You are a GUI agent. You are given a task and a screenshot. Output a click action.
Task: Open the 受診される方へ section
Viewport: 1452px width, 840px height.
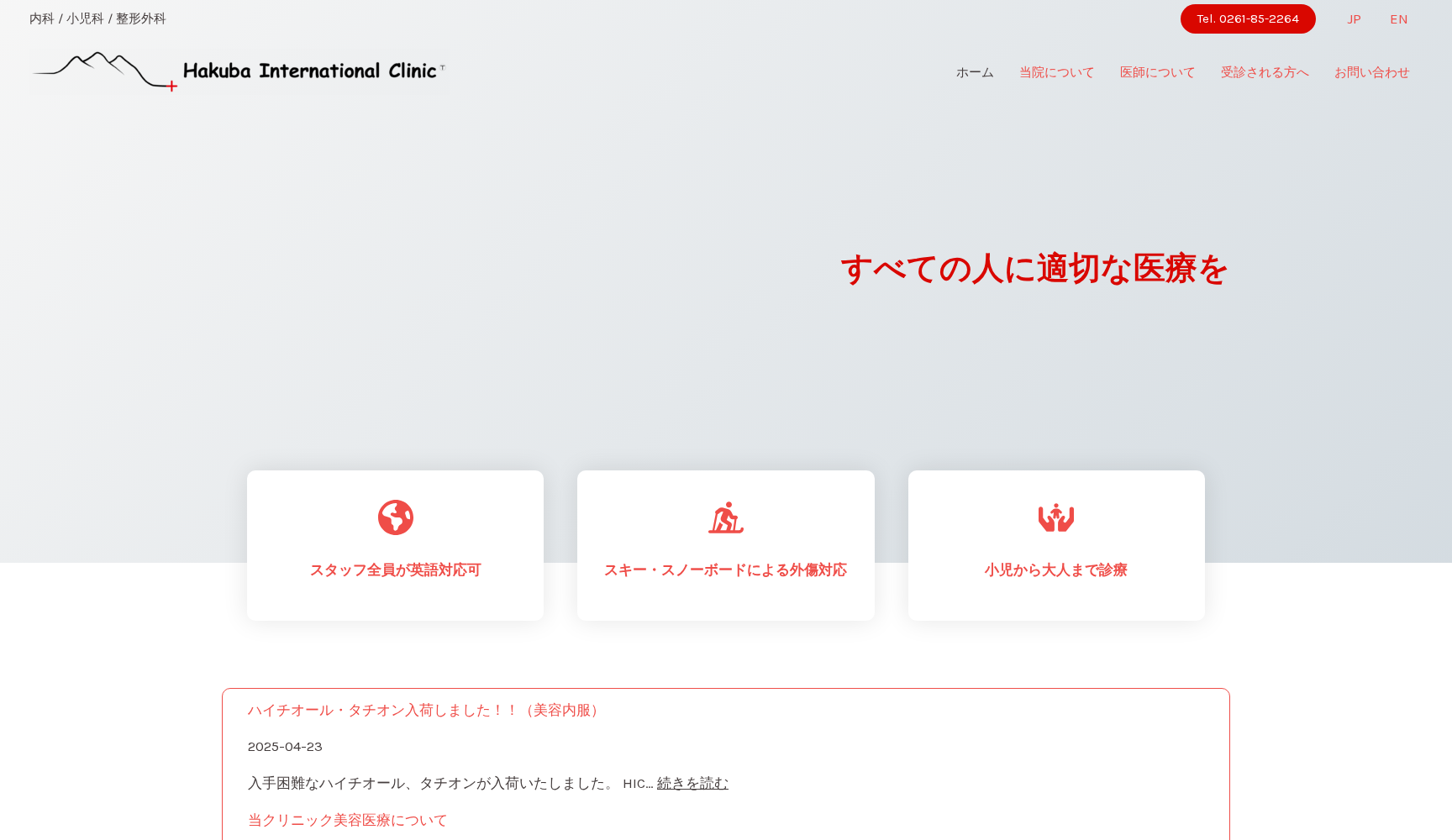[1265, 72]
